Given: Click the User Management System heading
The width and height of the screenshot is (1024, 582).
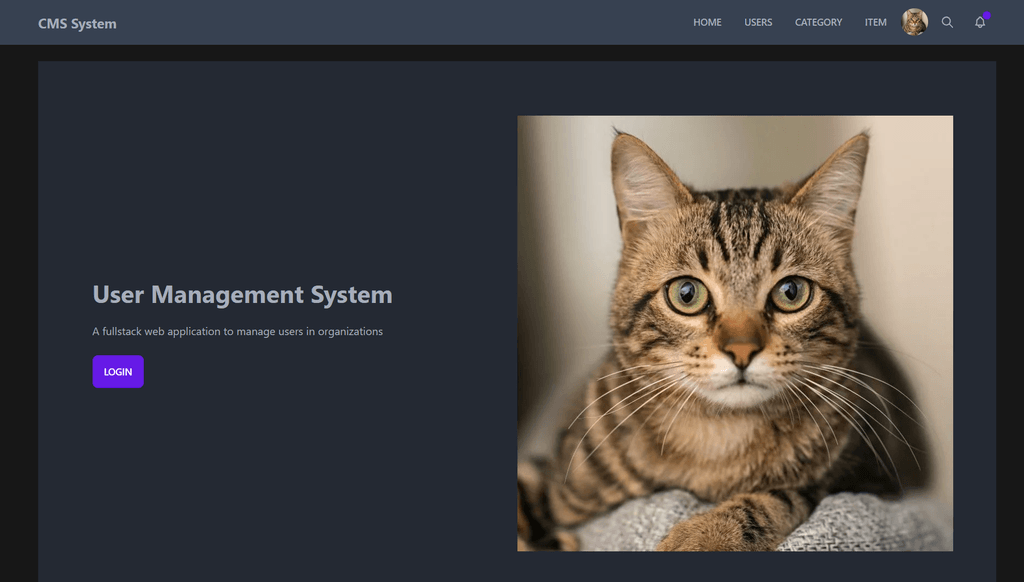Looking at the screenshot, I should [x=242, y=295].
